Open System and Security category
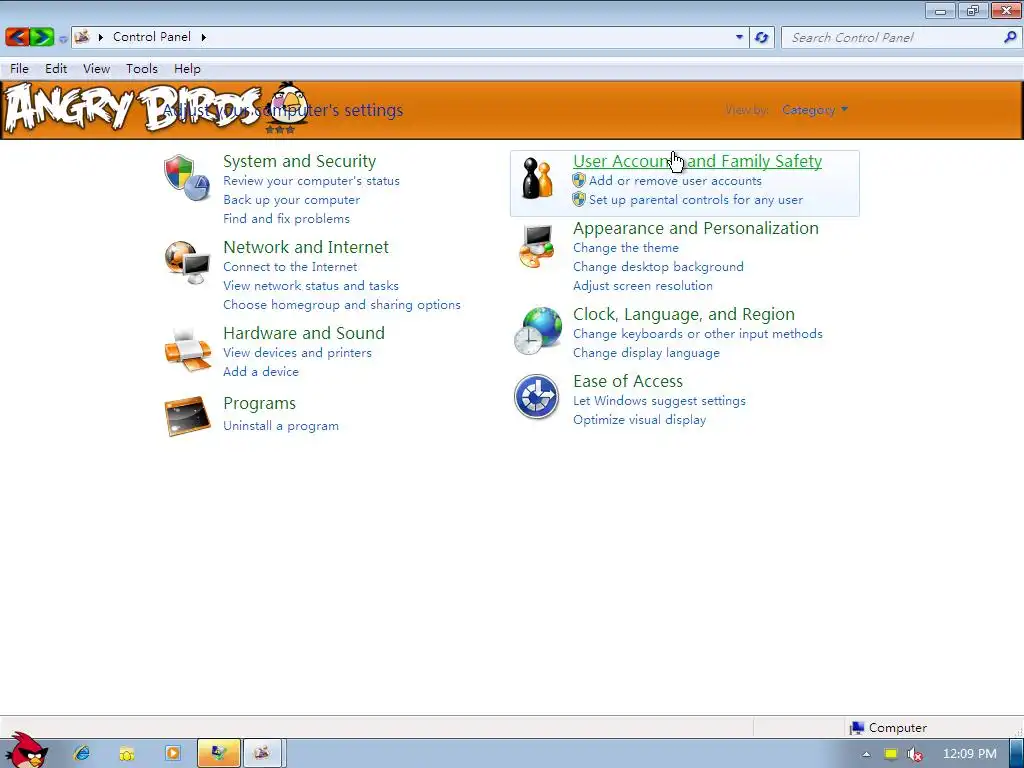 [x=299, y=161]
